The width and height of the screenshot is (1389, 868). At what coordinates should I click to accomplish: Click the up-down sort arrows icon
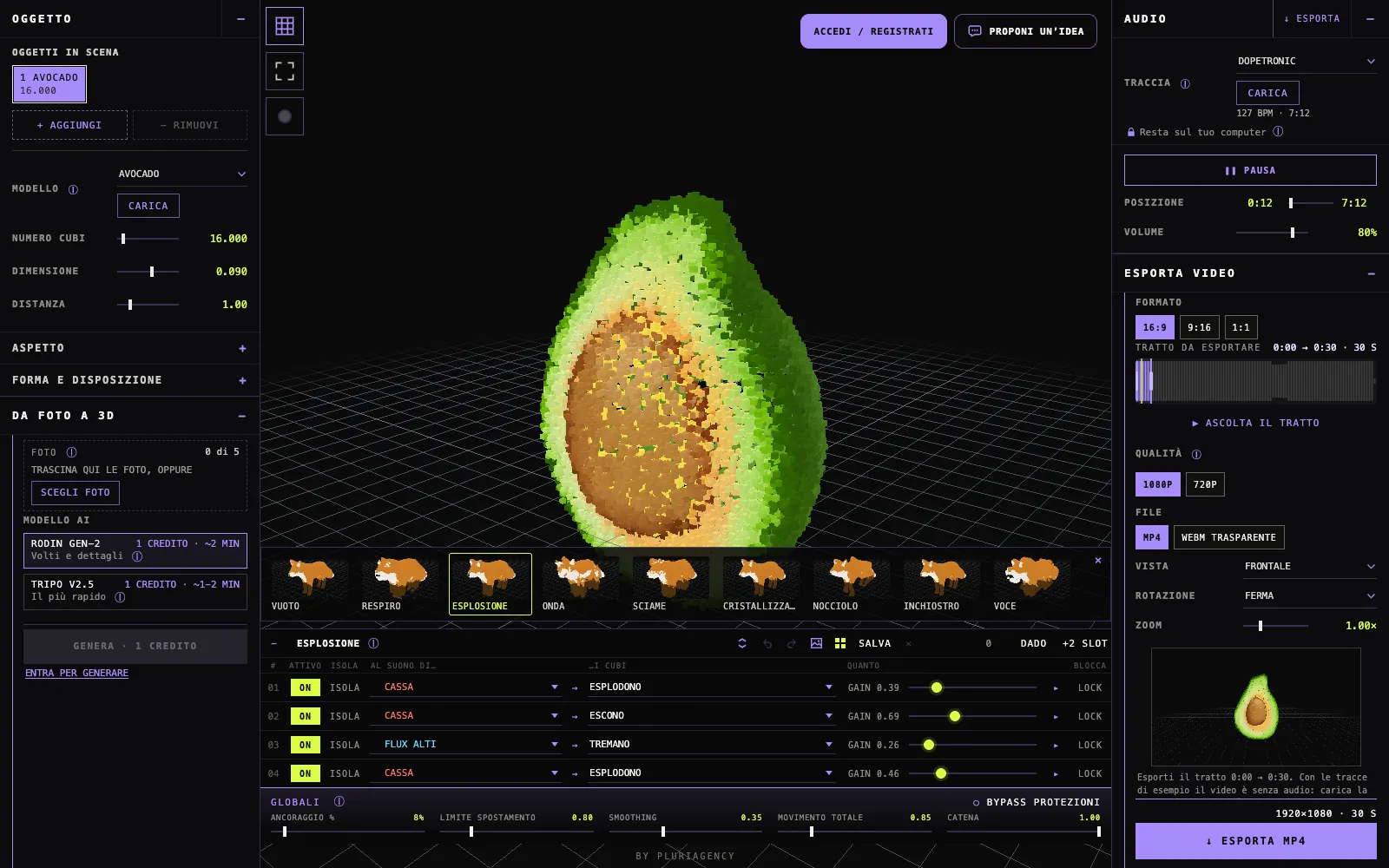[x=742, y=643]
